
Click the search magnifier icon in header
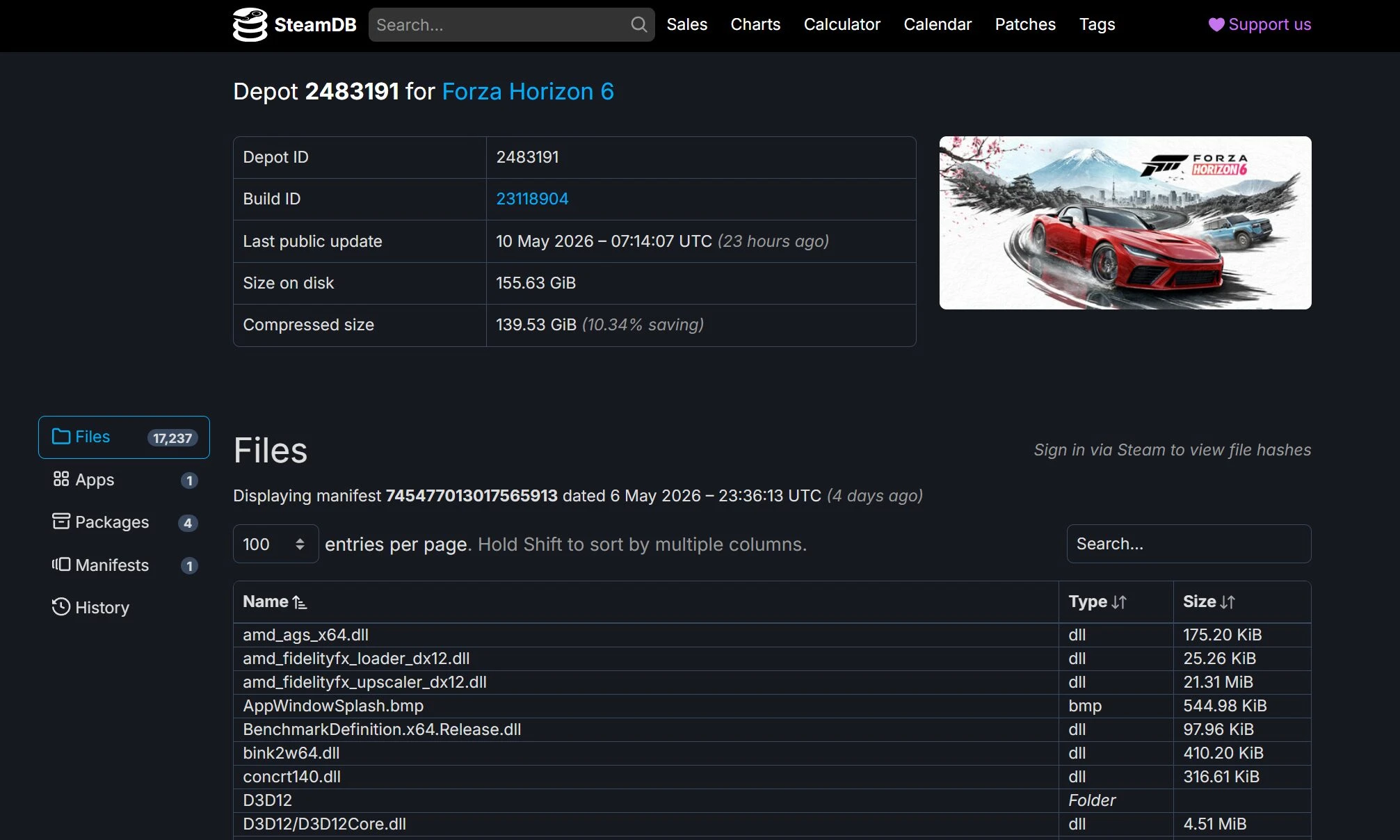click(638, 25)
